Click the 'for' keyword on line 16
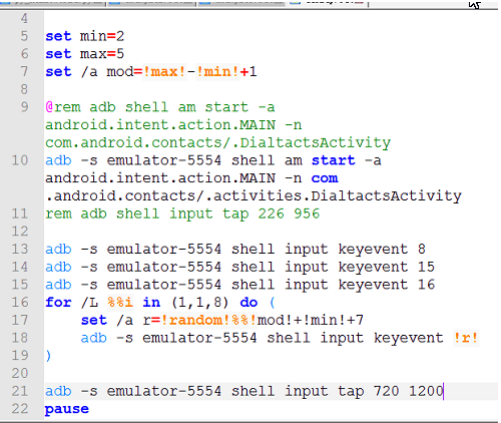 (x=58, y=302)
